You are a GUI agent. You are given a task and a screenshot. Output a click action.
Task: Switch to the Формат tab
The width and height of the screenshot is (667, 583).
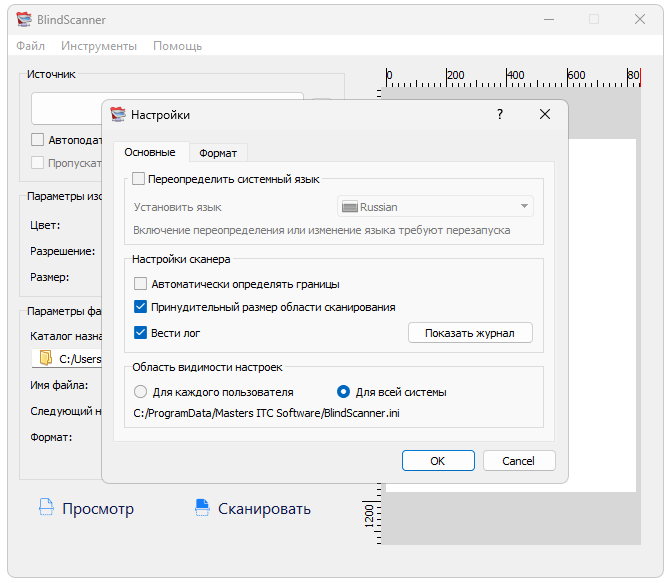click(x=218, y=153)
